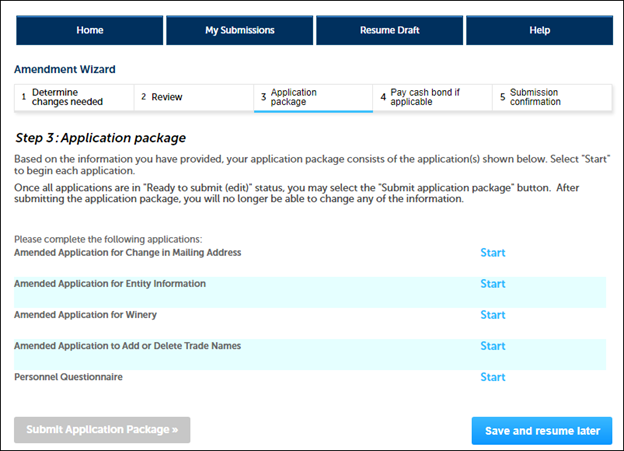Start the Personnel Questionnaire

pos(492,377)
